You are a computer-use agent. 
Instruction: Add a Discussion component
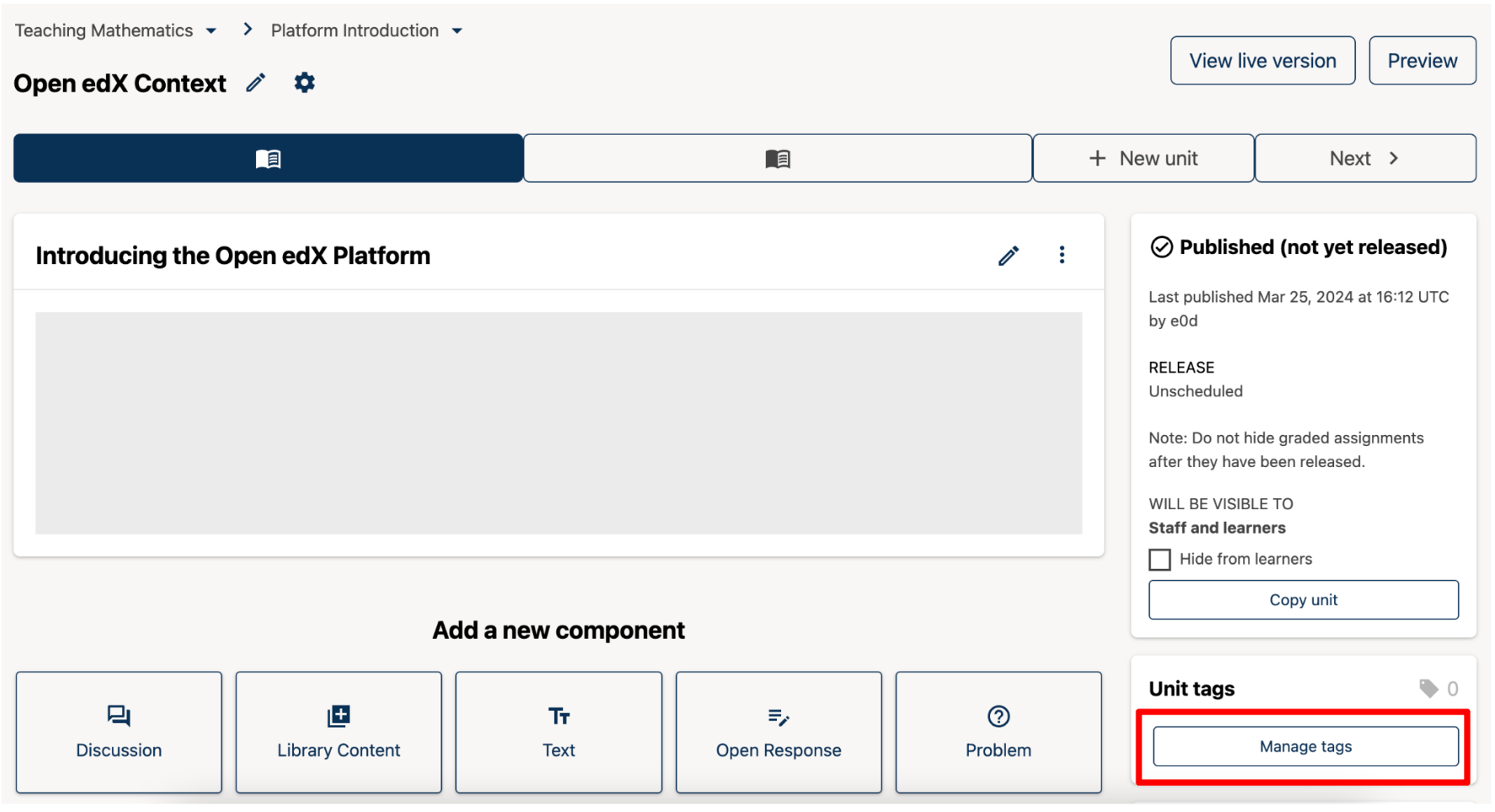(x=119, y=732)
